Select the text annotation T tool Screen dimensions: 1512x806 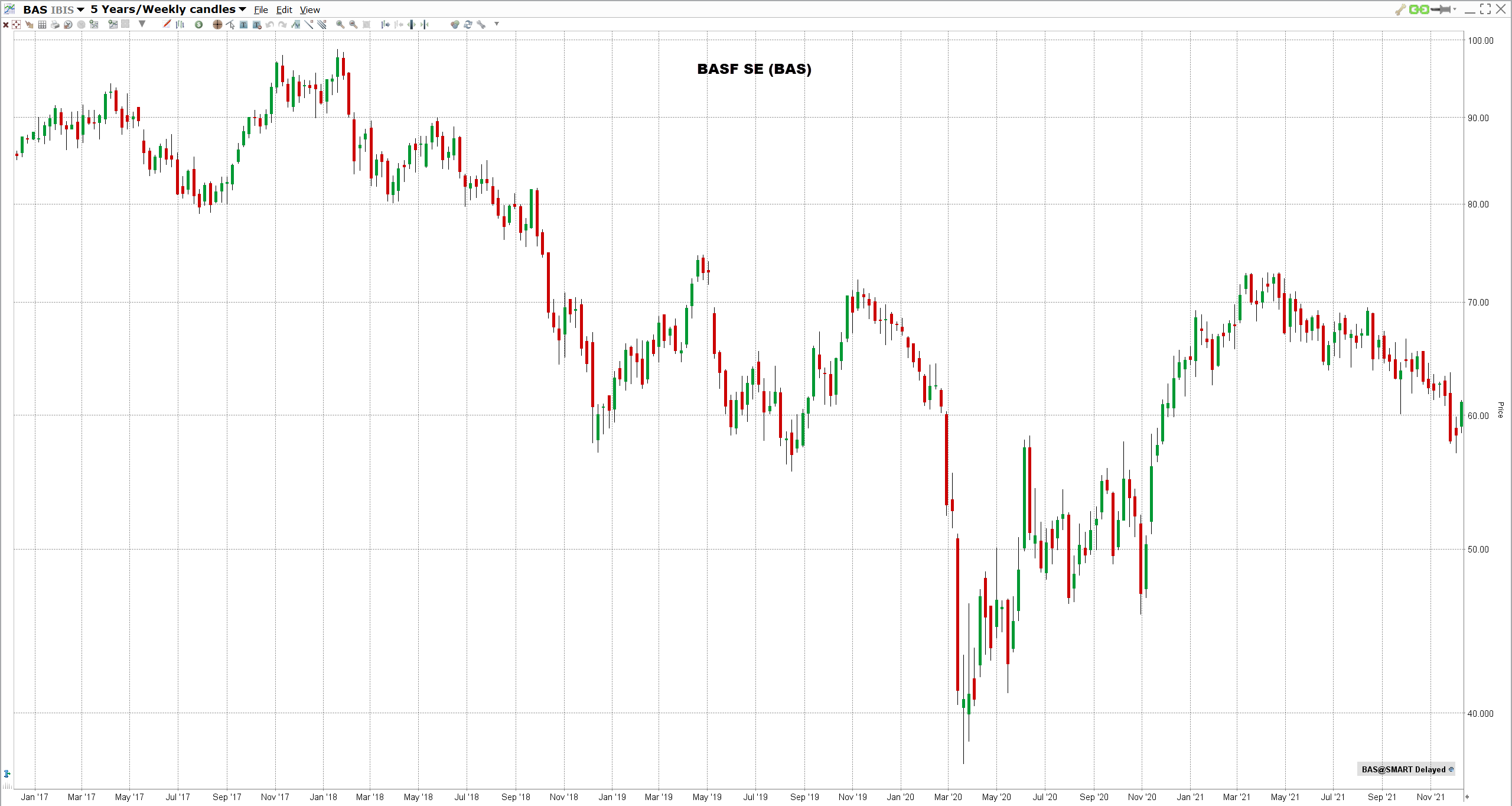pyautogui.click(x=243, y=24)
